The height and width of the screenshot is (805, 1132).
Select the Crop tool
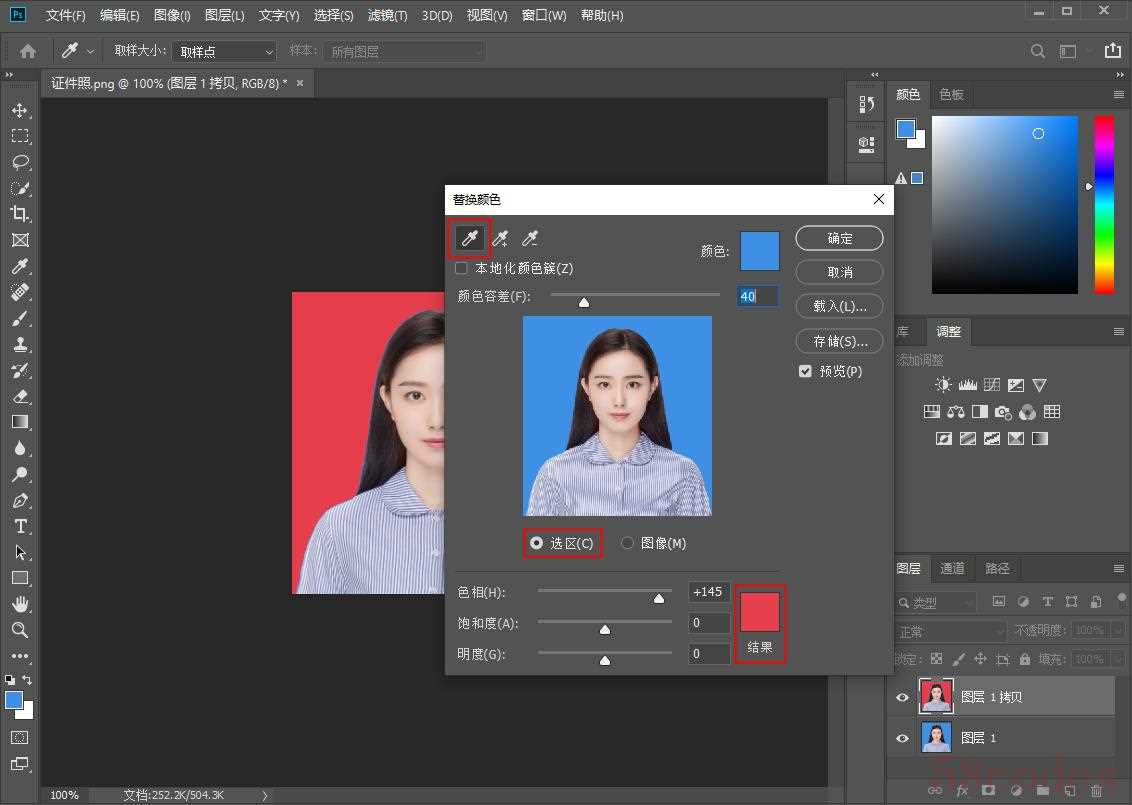(20, 214)
